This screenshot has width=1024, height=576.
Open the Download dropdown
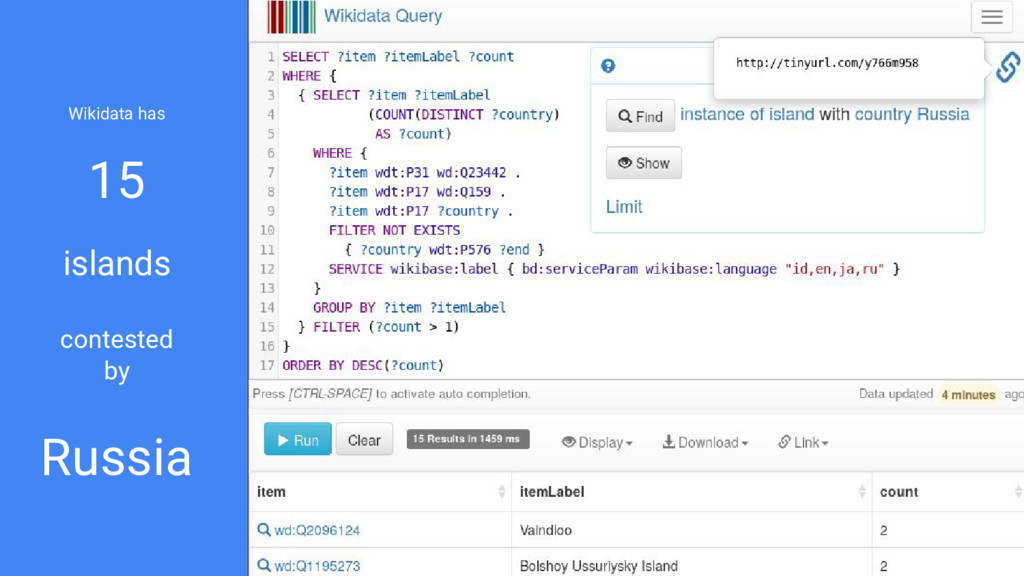705,442
